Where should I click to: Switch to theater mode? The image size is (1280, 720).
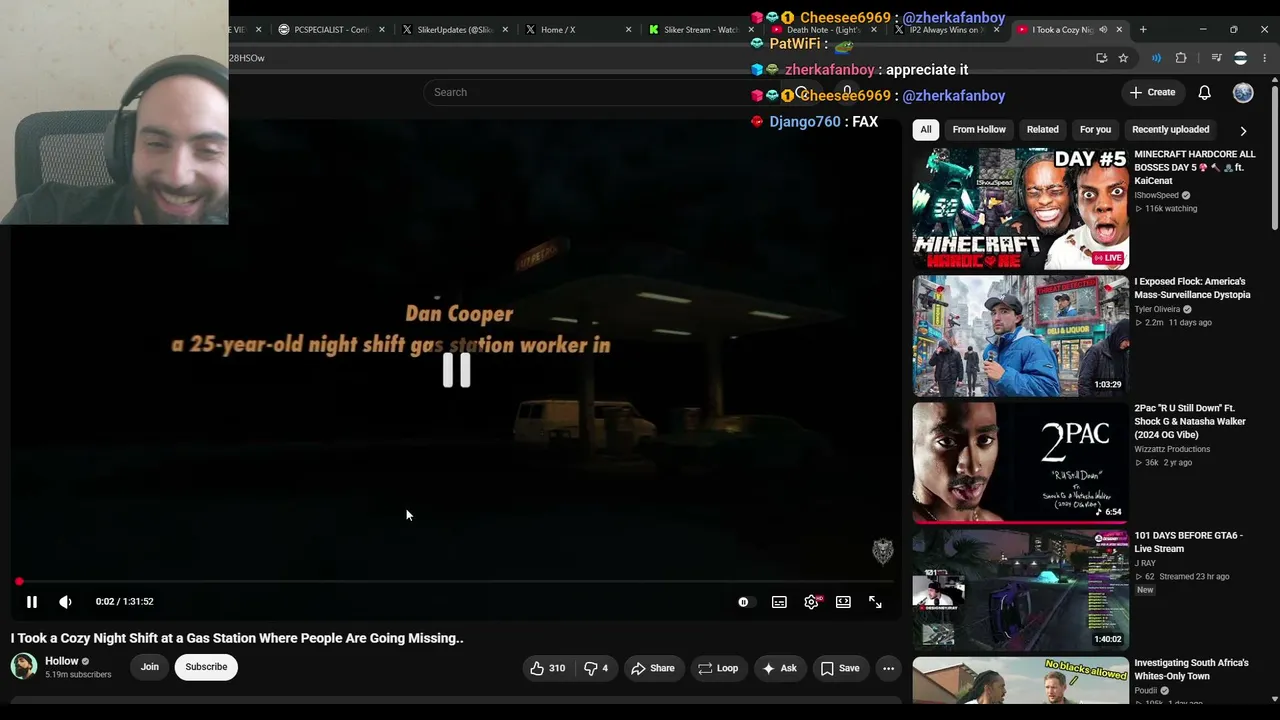(x=843, y=602)
